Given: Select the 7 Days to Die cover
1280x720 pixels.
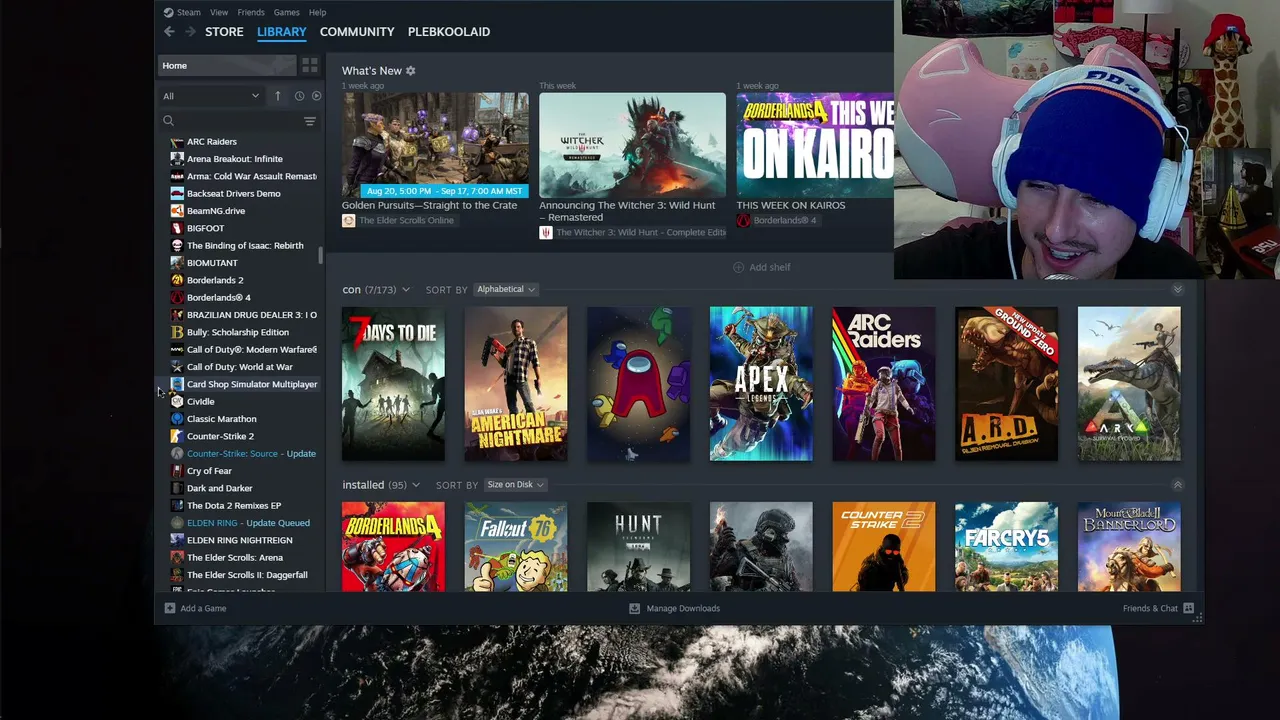Looking at the screenshot, I should tap(393, 384).
